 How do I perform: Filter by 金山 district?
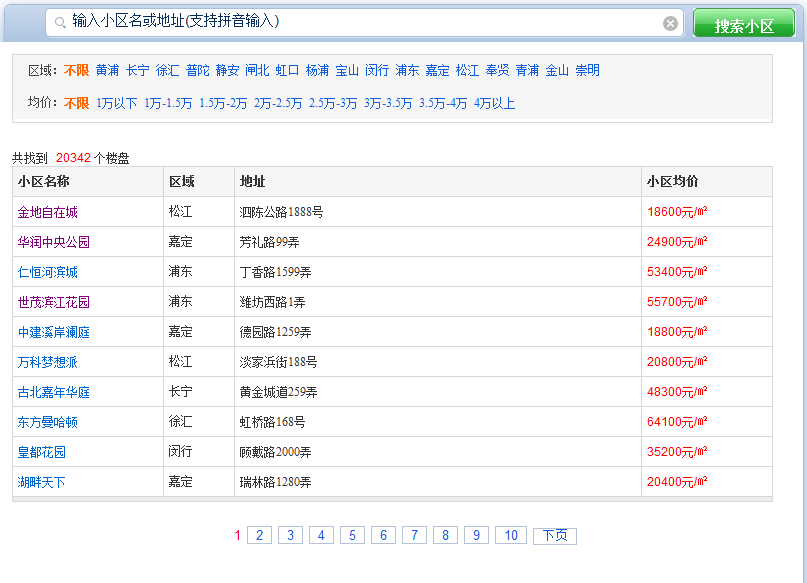pos(557,70)
